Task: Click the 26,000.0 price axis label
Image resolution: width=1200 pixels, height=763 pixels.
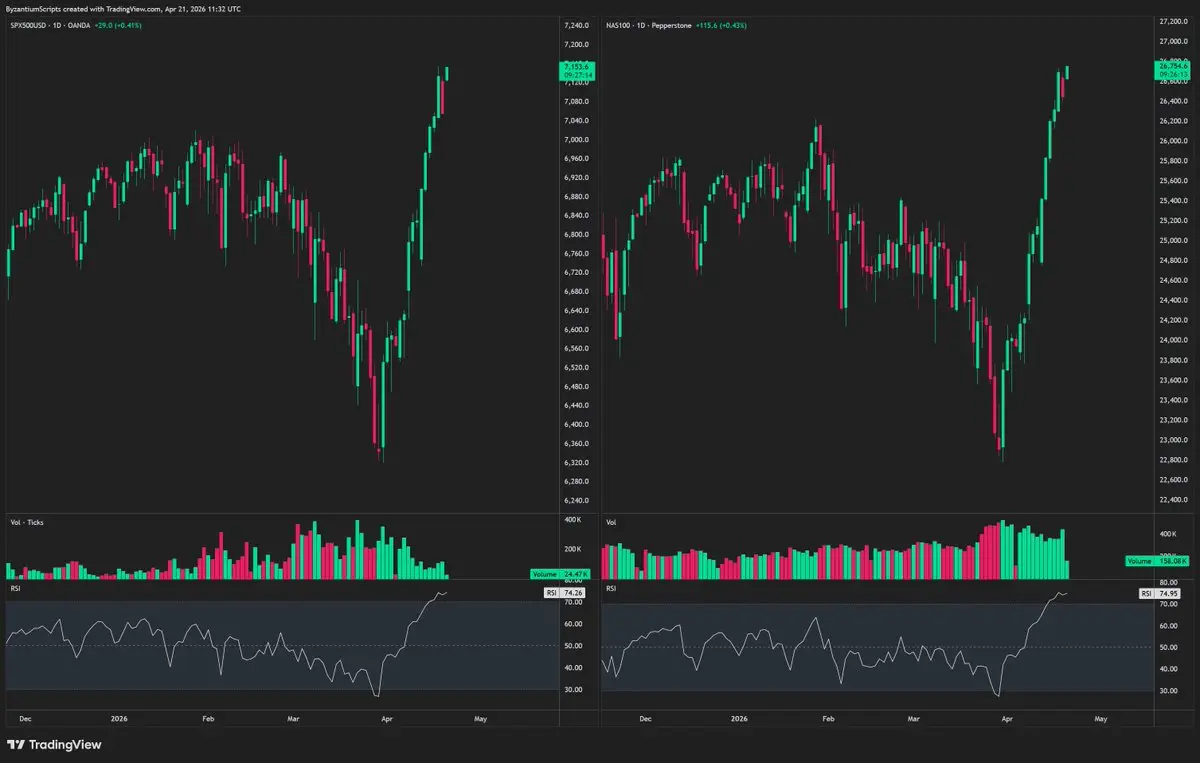Action: click(1172, 141)
